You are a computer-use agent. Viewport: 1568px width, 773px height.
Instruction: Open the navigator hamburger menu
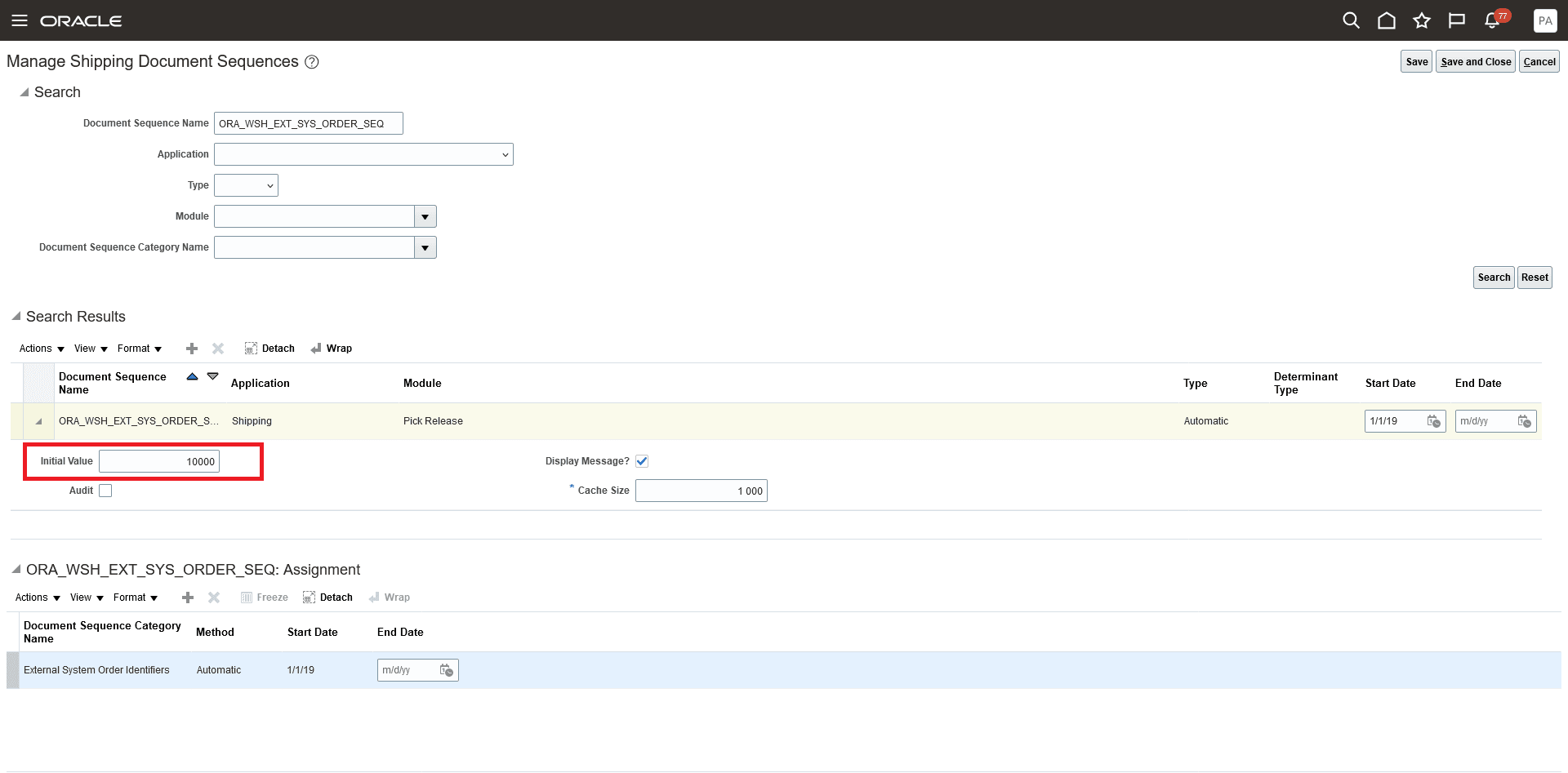tap(20, 20)
